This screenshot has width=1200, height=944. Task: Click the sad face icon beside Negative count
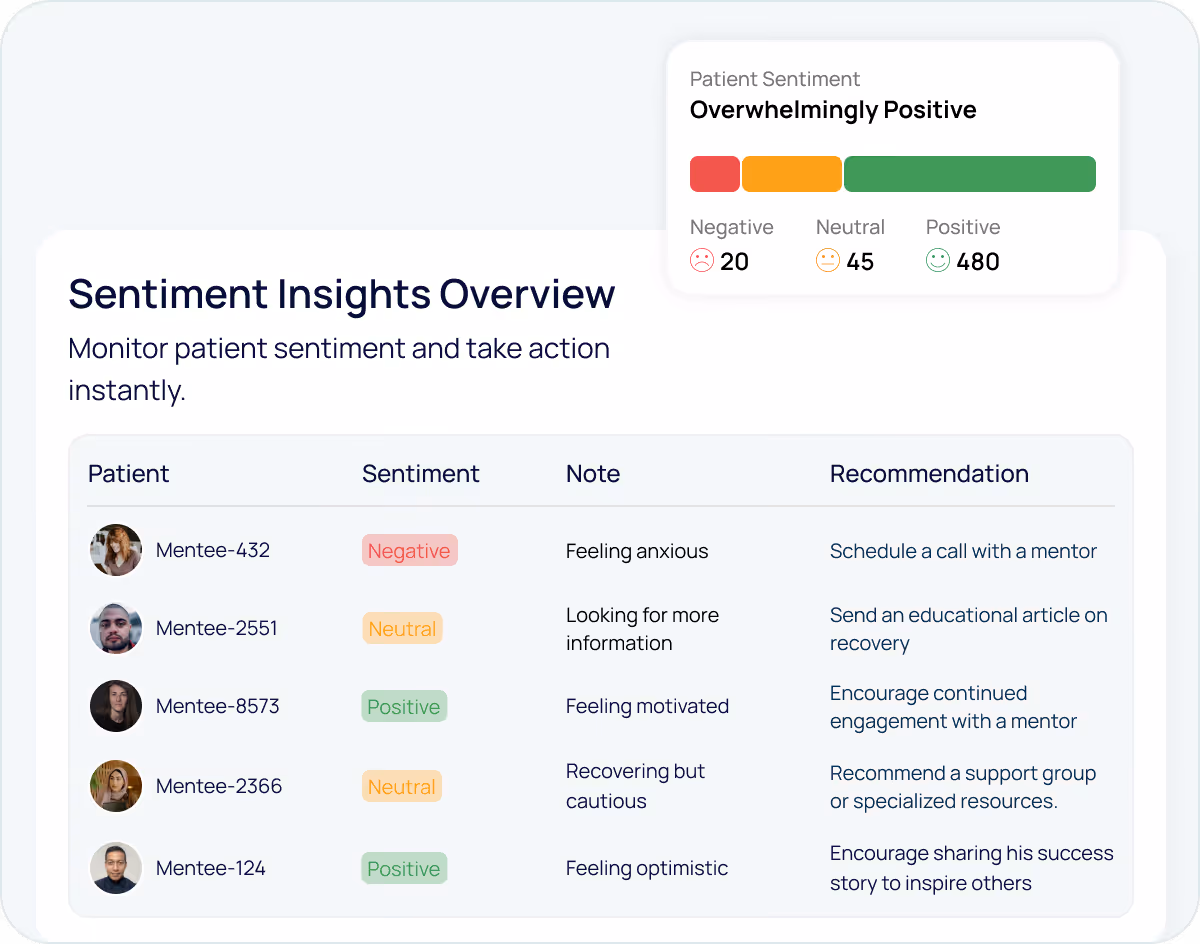(702, 261)
